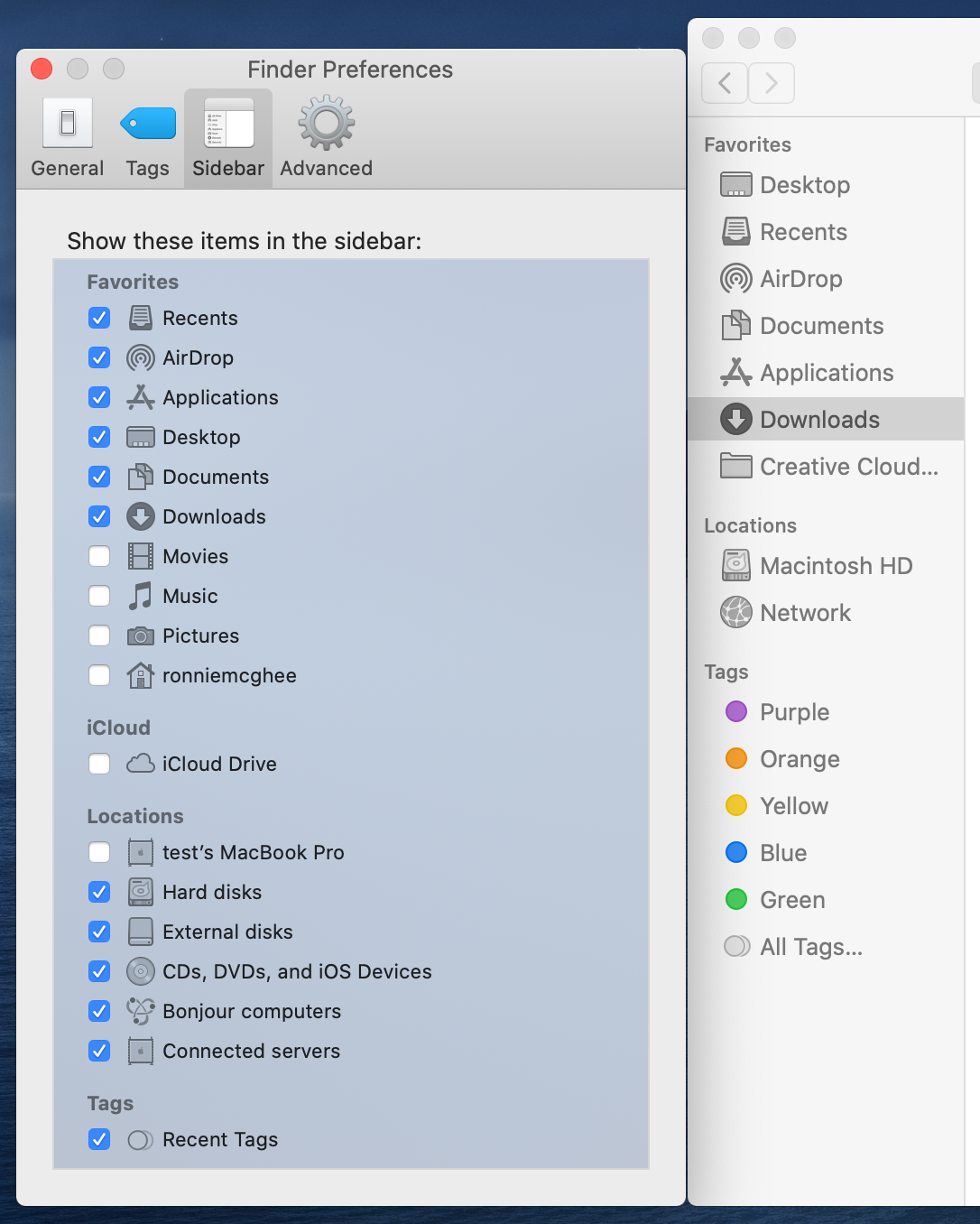980x1224 pixels.
Task: Click the Applications icon in preferences list
Action: click(x=140, y=397)
